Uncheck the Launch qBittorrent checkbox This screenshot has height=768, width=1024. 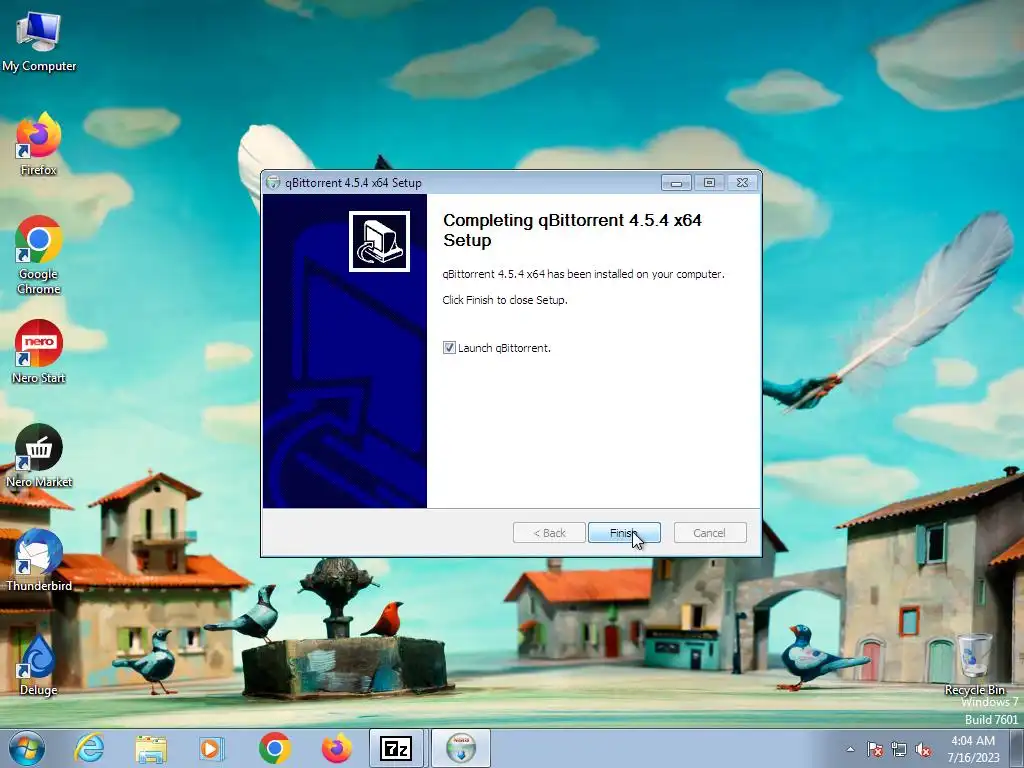[449, 347]
